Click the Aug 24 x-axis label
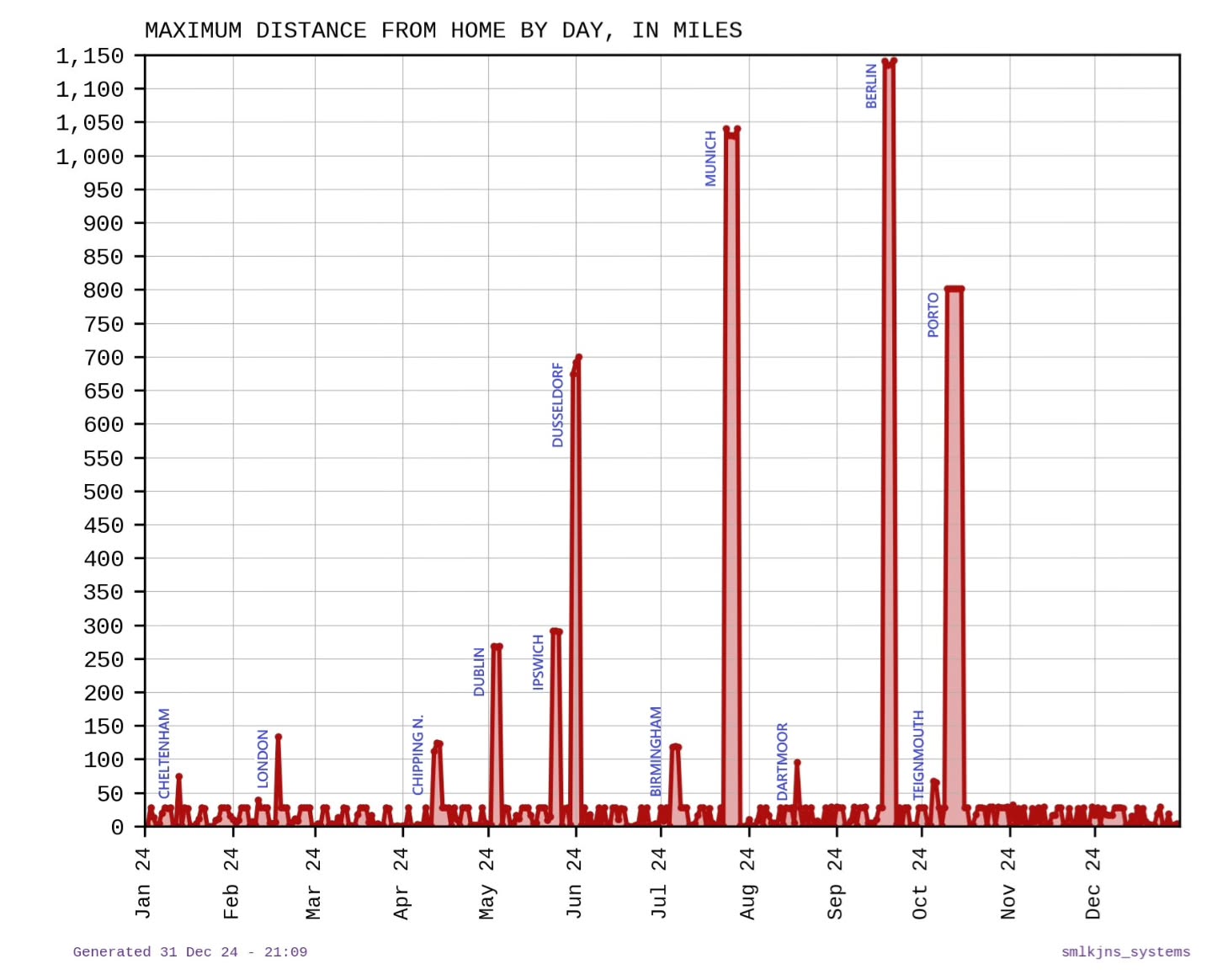Image resolution: width=1212 pixels, height=980 pixels. (747, 883)
